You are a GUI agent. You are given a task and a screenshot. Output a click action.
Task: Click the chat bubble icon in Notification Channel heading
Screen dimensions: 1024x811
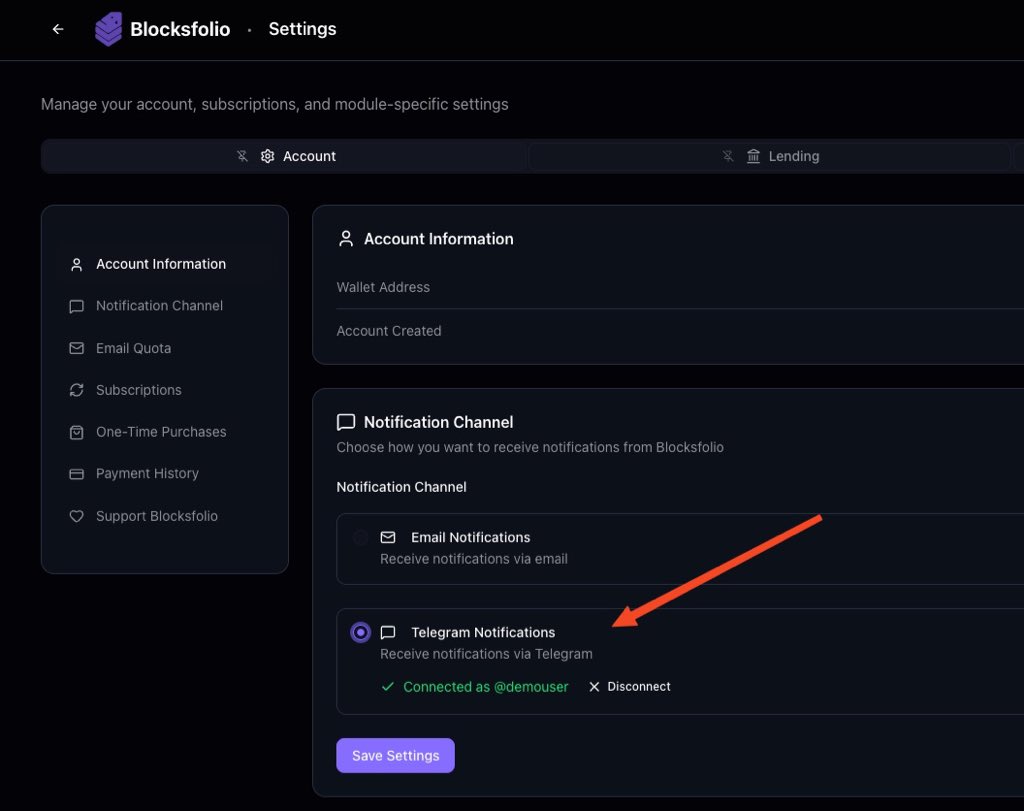coord(346,422)
